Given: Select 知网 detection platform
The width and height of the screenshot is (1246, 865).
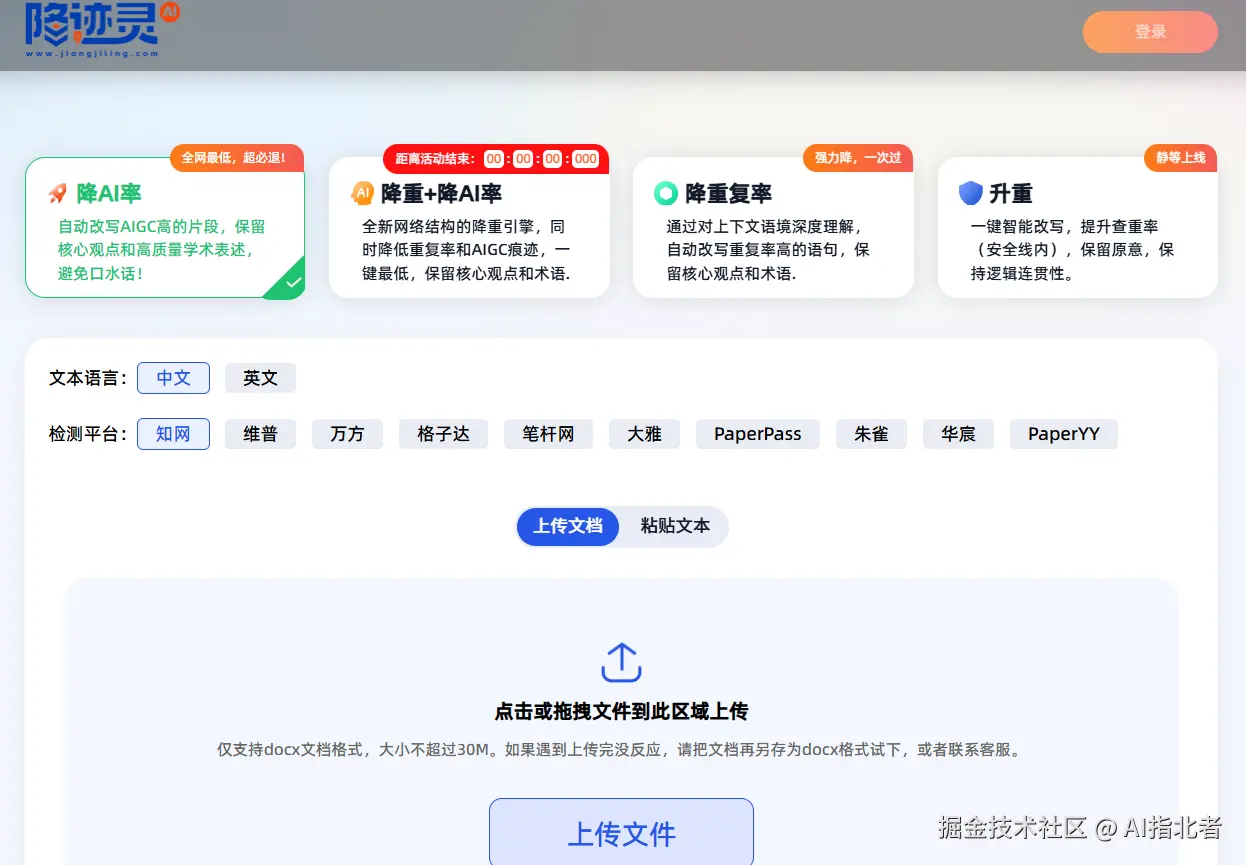Looking at the screenshot, I should [173, 434].
